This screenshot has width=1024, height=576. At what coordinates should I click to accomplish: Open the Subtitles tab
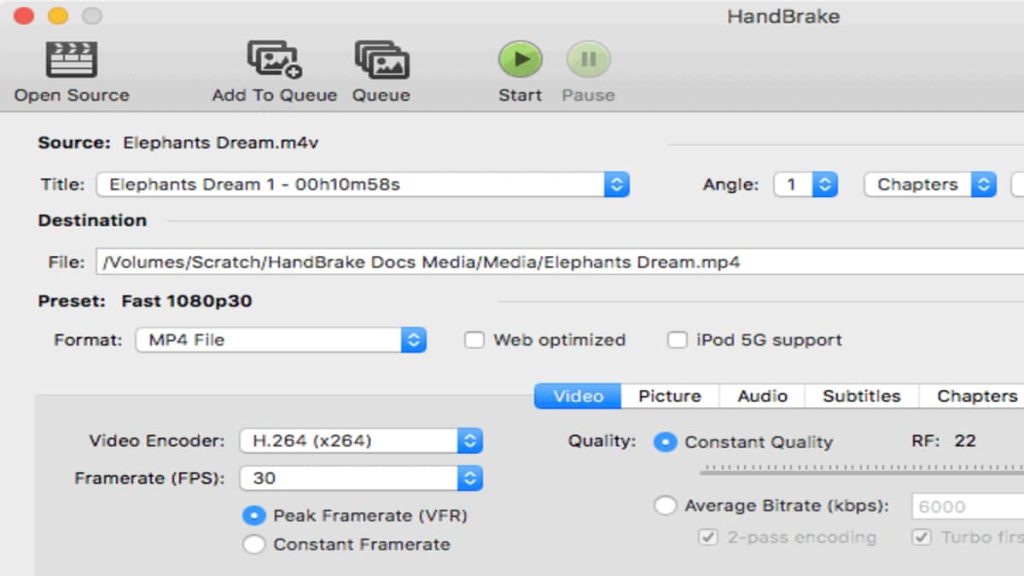click(x=861, y=396)
